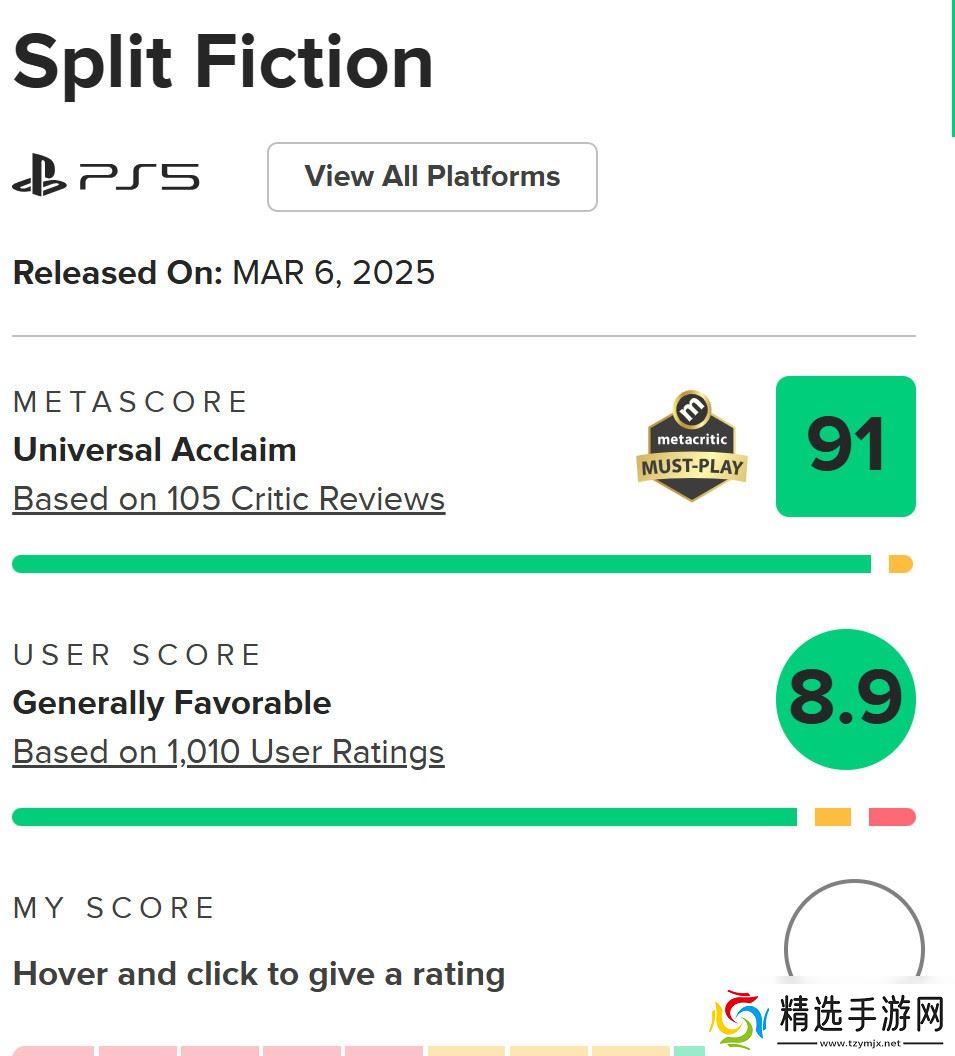Select the first yellow rating box under My Score
The height and width of the screenshot is (1056, 955).
coord(466,1051)
